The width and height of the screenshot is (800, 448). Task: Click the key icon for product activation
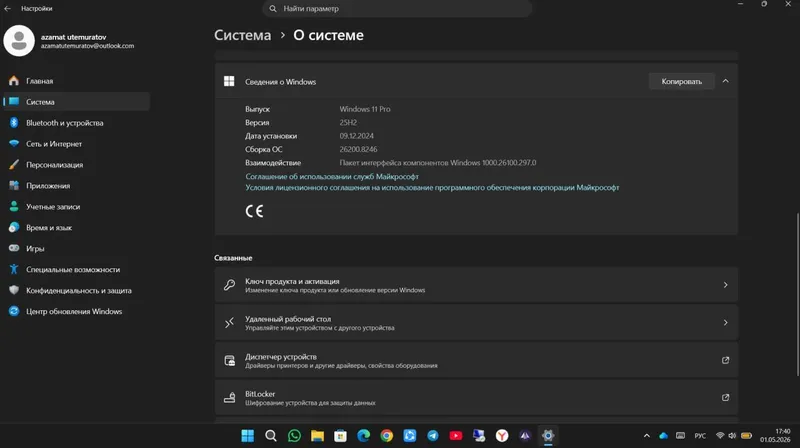click(x=229, y=285)
